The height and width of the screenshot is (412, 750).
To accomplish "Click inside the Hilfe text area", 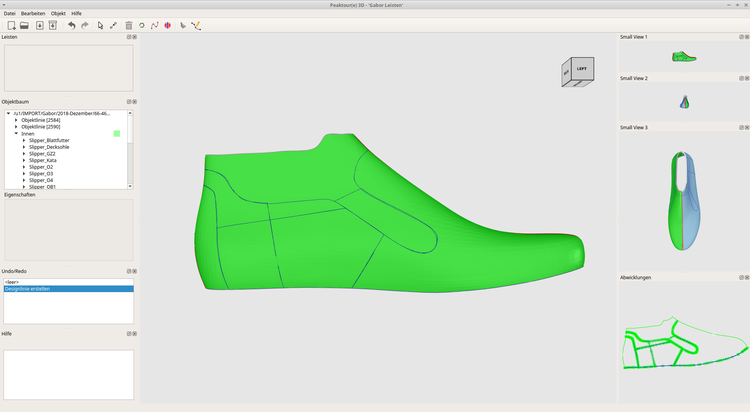I will click(x=68, y=375).
